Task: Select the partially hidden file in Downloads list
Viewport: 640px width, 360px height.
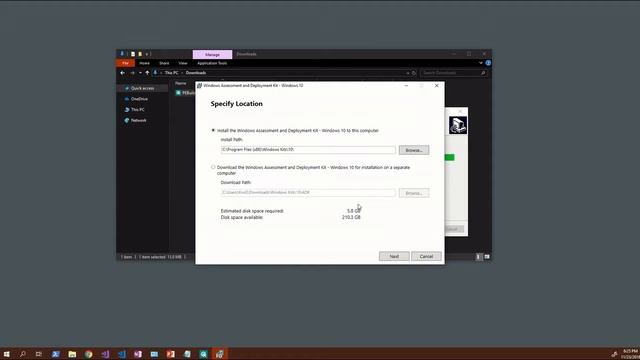Action: pyautogui.click(x=185, y=93)
